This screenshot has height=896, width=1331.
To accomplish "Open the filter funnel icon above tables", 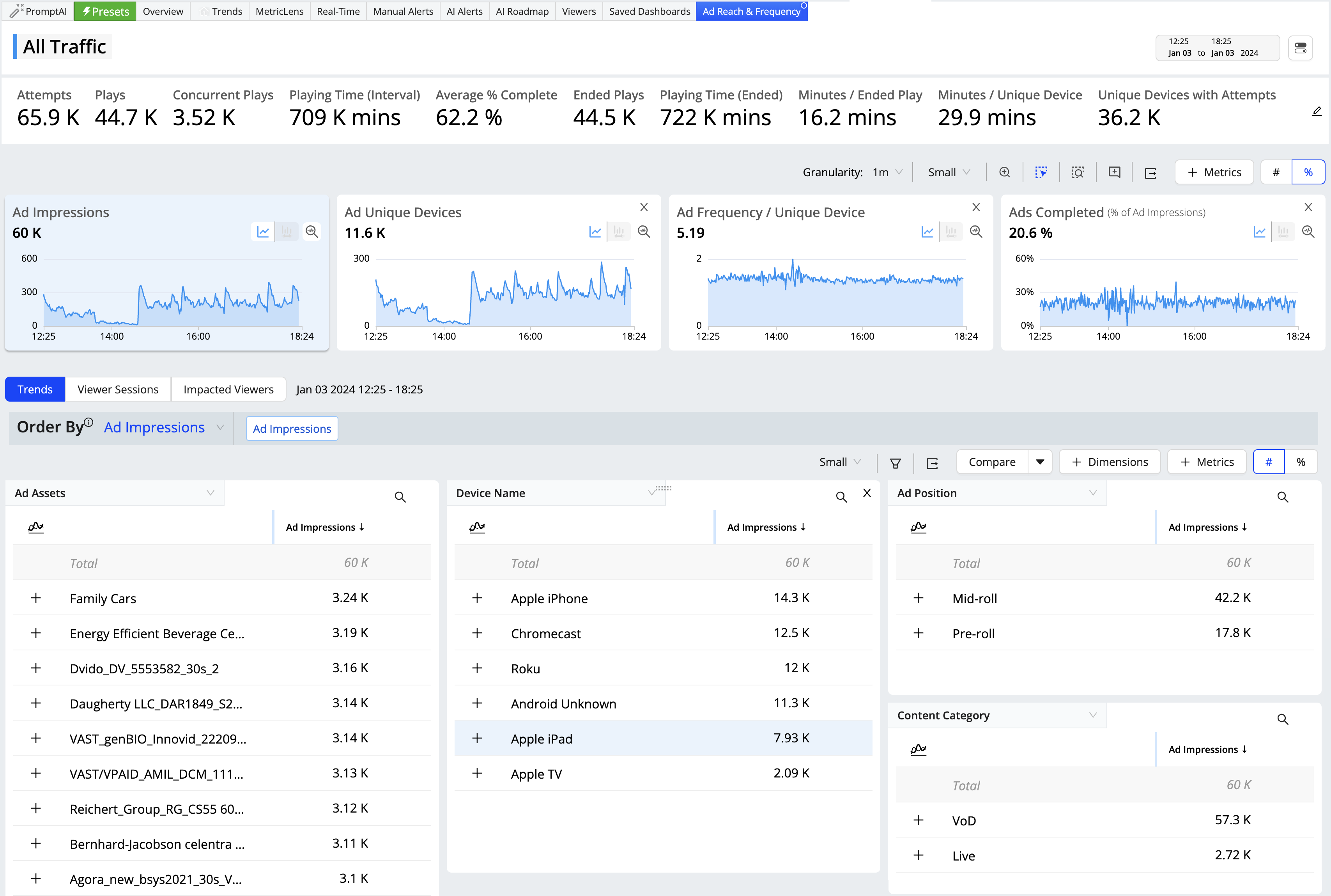I will pos(895,463).
